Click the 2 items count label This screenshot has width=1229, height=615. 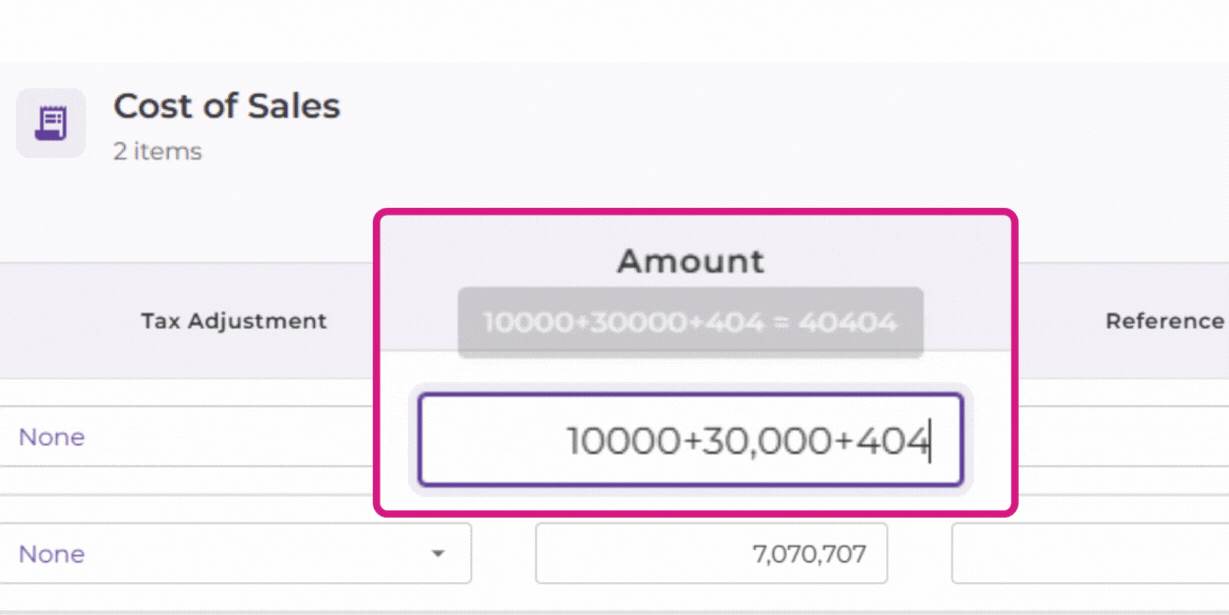click(158, 152)
